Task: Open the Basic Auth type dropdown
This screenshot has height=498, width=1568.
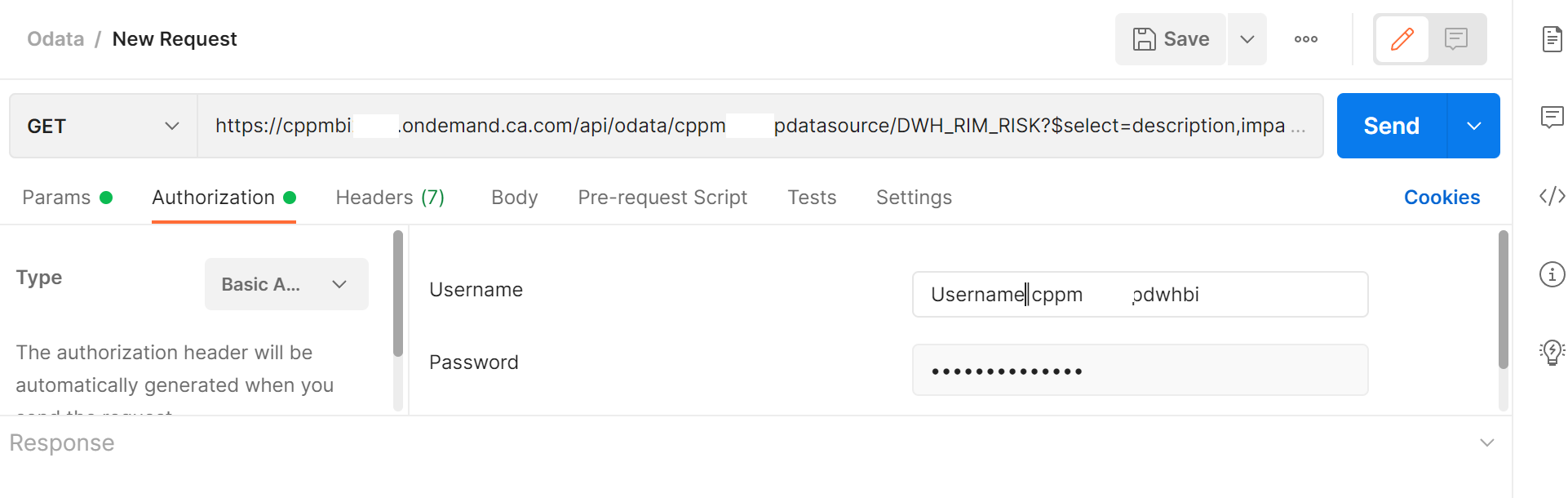Action: click(x=286, y=284)
